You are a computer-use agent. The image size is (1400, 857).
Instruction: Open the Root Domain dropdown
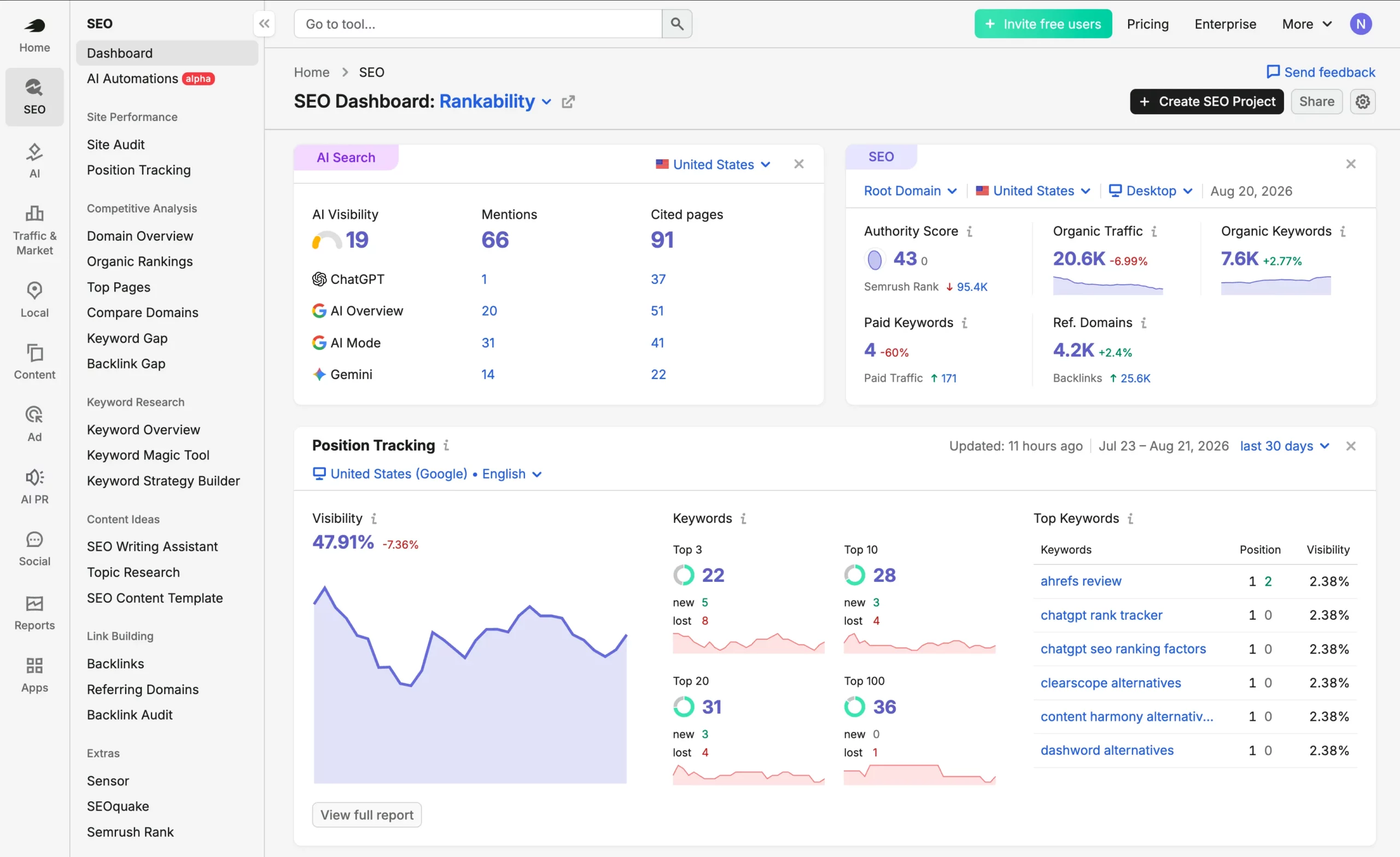(910, 191)
